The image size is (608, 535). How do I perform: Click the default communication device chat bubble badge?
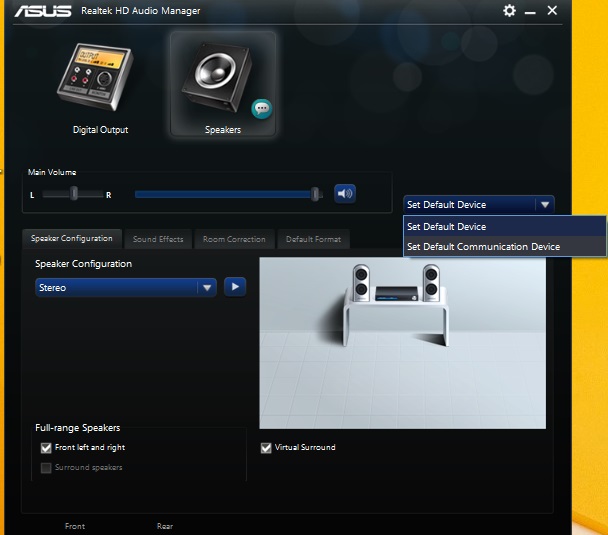[262, 109]
